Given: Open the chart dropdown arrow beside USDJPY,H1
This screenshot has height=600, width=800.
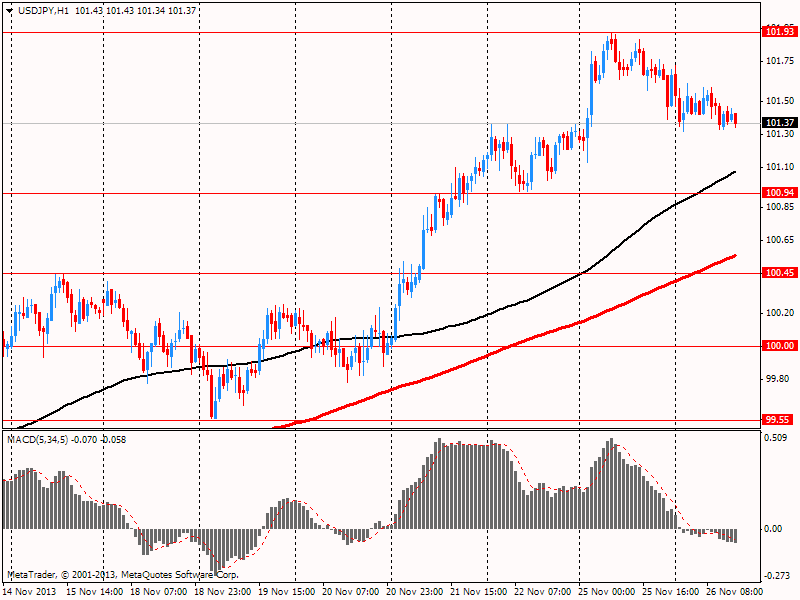Looking at the screenshot, I should (10, 11).
